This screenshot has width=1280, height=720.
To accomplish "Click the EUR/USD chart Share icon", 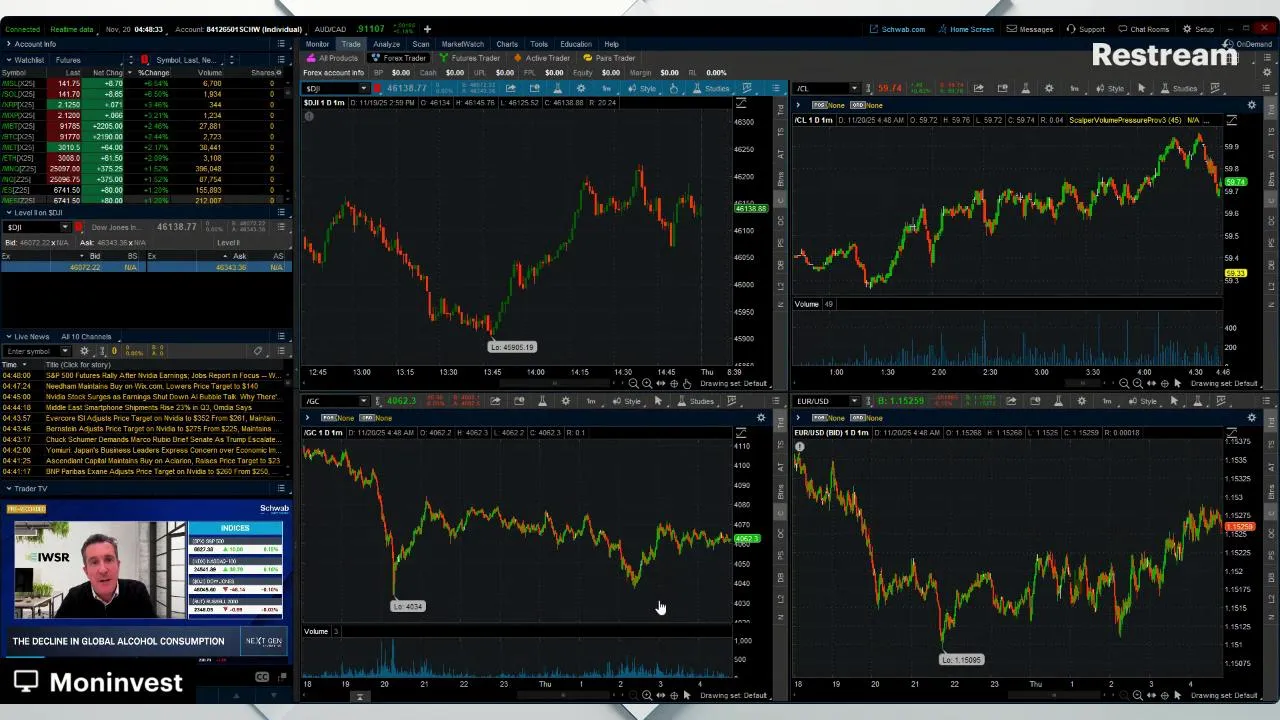I will 1010,401.
